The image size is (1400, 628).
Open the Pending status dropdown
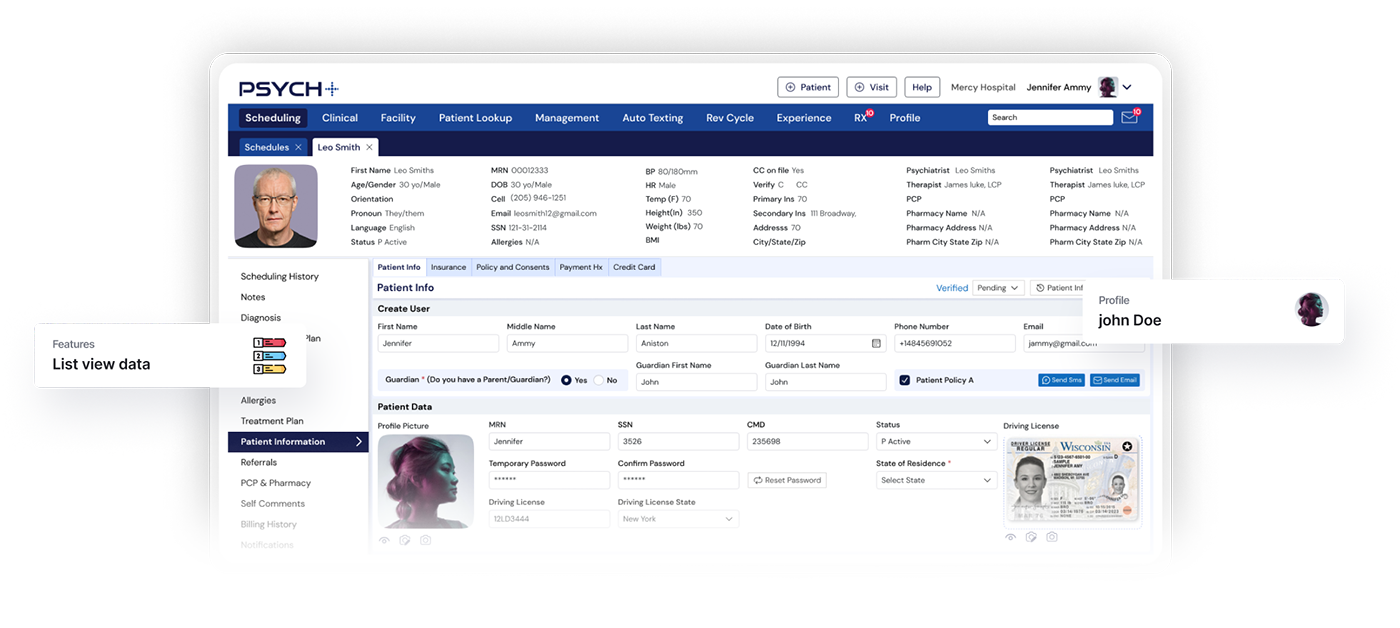click(998, 288)
